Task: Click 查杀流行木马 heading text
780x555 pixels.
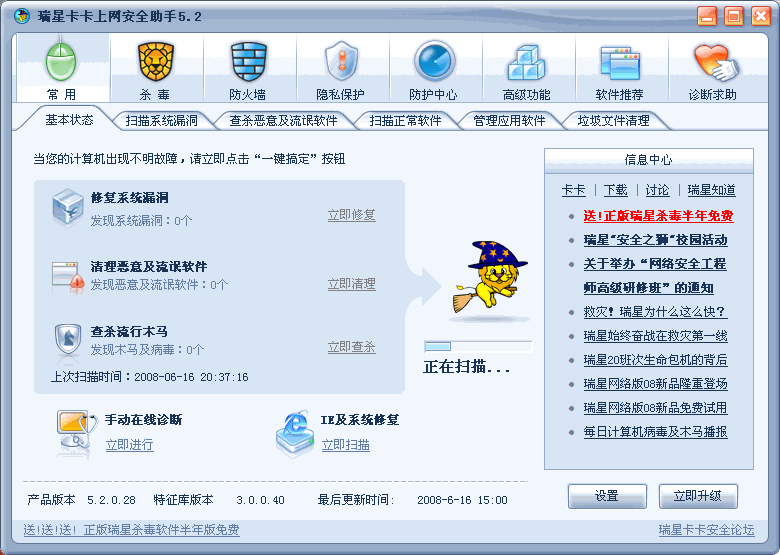Action: pyautogui.click(x=129, y=331)
